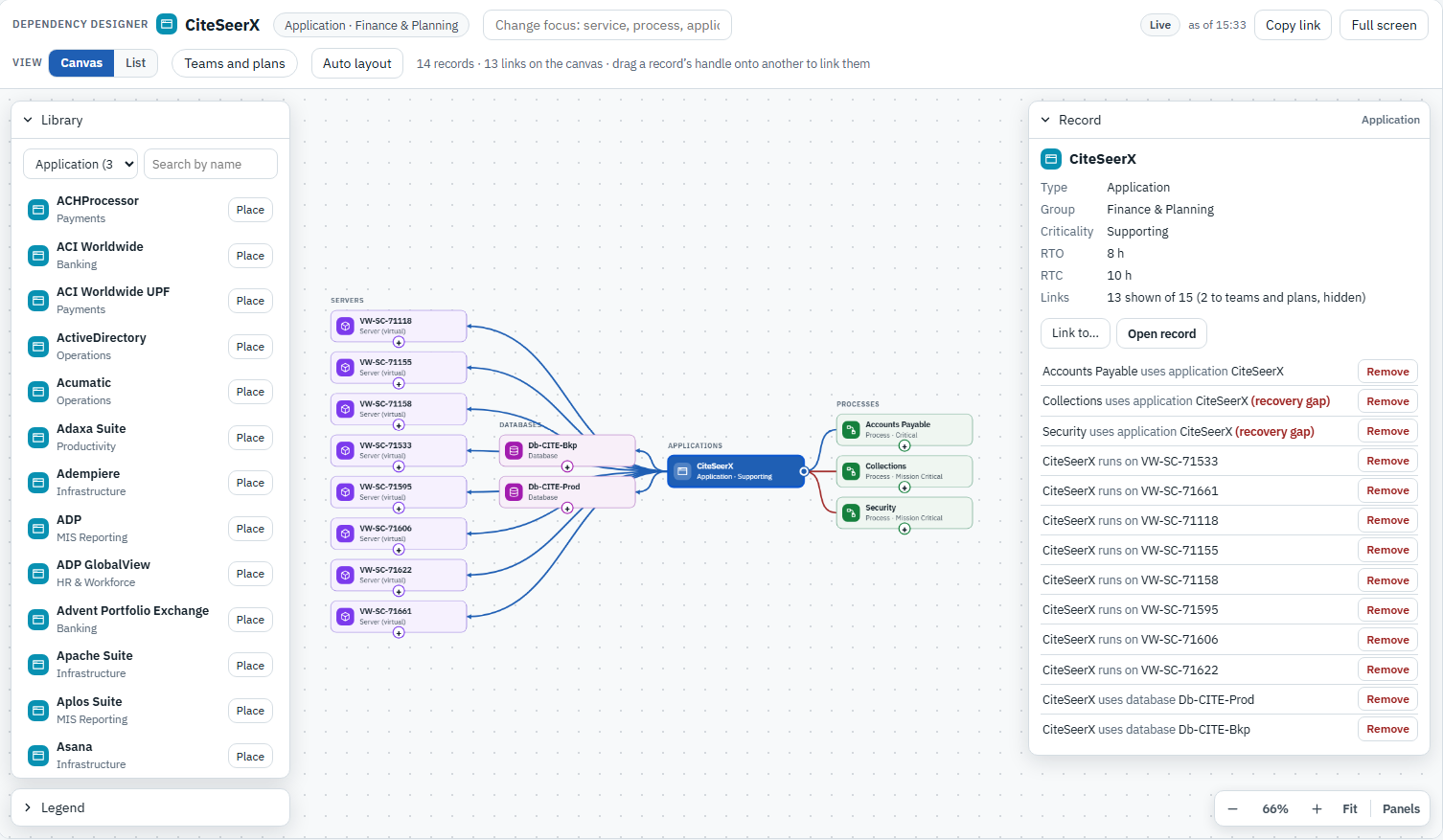Remove the CiteSeerX uses database Db-CITE-Bkp link

1387,729
